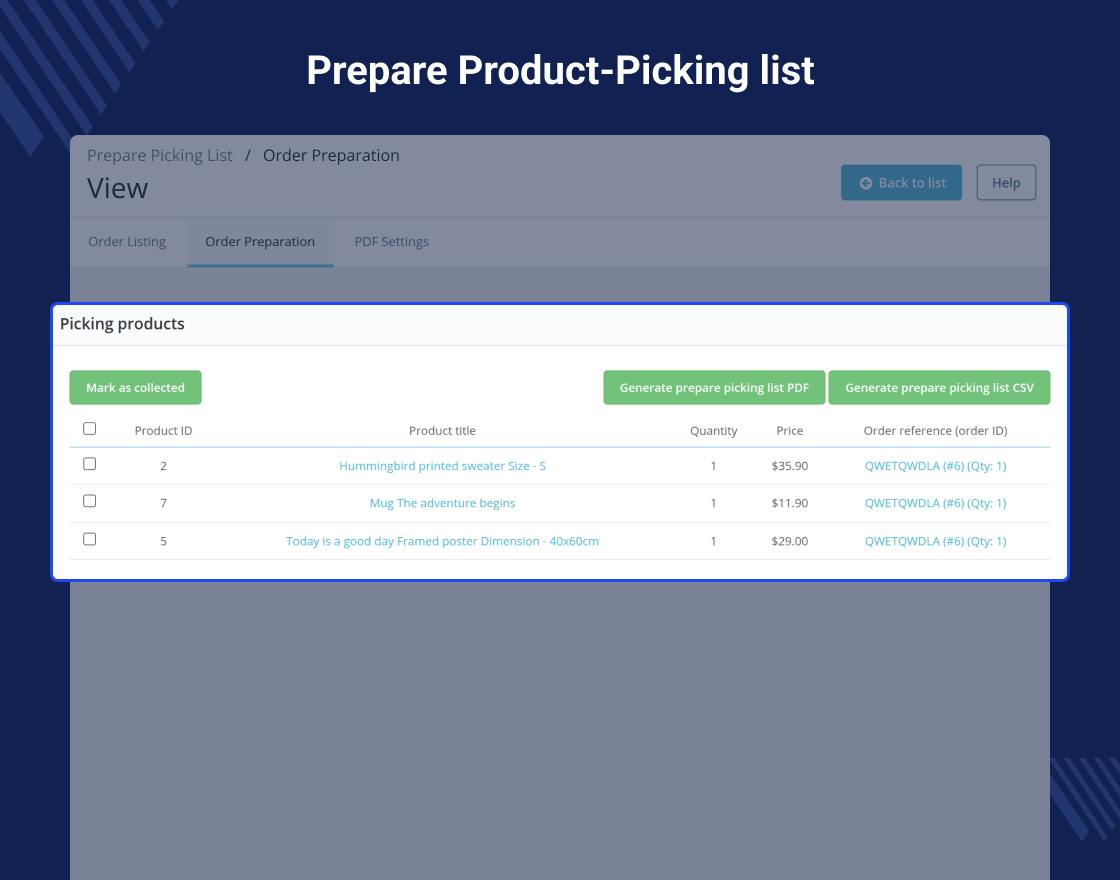Click the $35.90 price cell
Image resolution: width=1120 pixels, height=880 pixels.
789,466
